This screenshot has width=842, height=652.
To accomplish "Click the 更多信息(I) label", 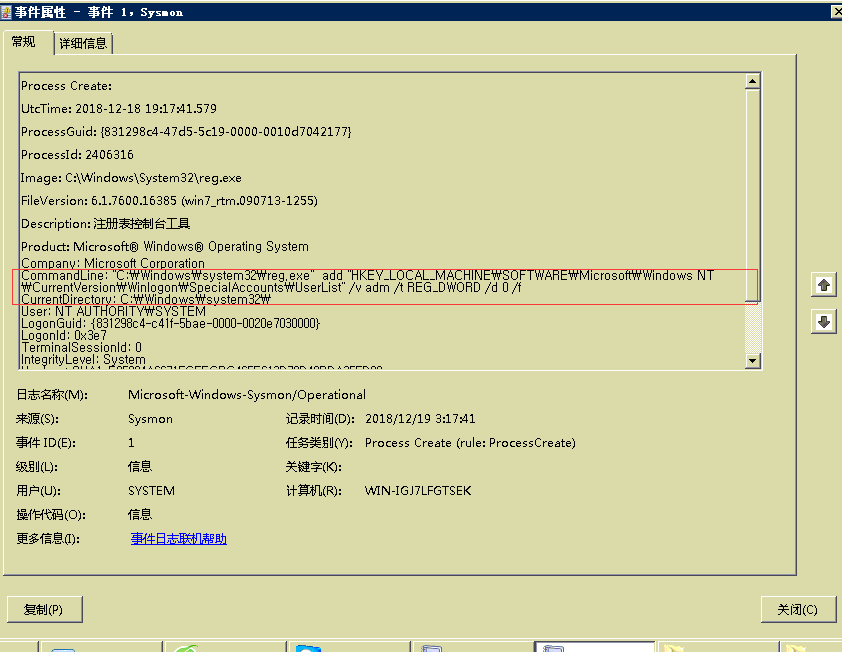I will pyautogui.click(x=48, y=539).
